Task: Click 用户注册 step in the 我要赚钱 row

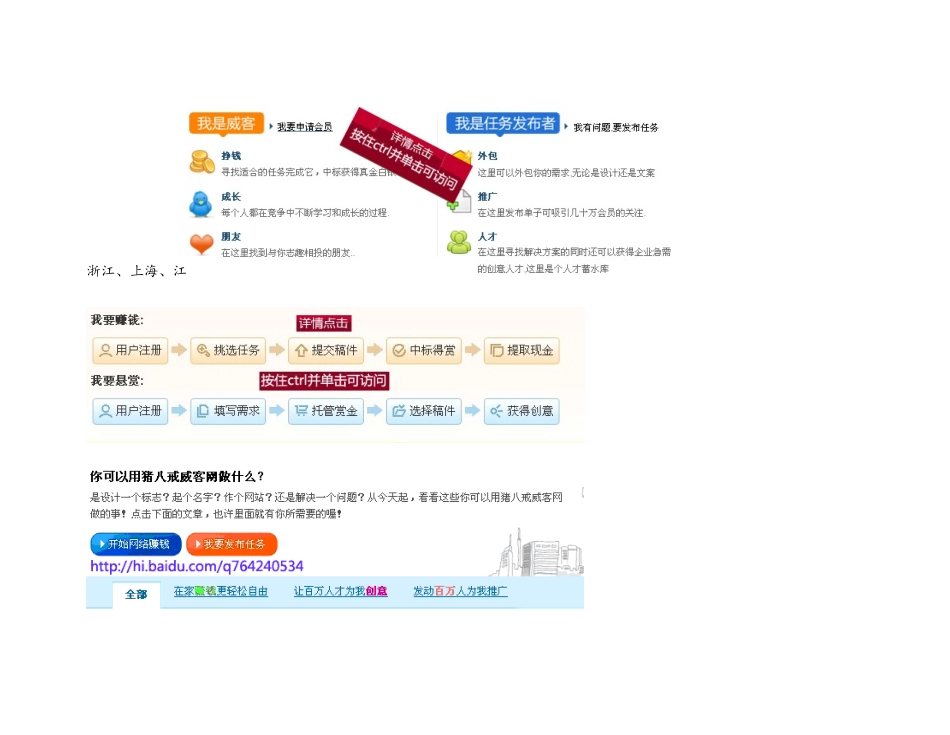Action: coord(130,350)
